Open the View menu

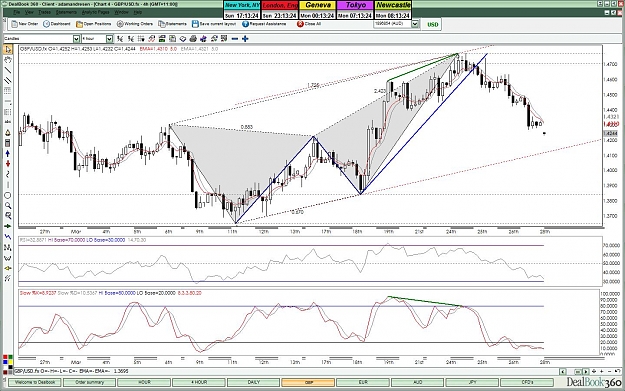[29, 12]
